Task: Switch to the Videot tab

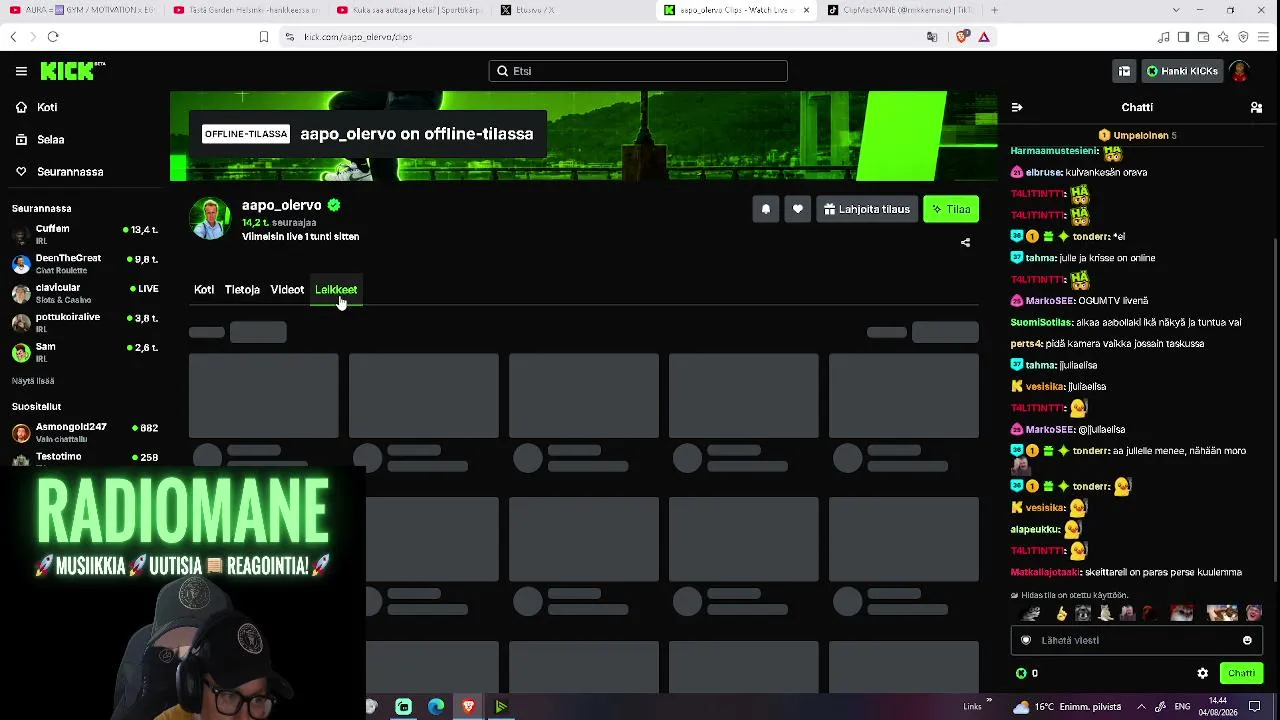Action: [287, 289]
